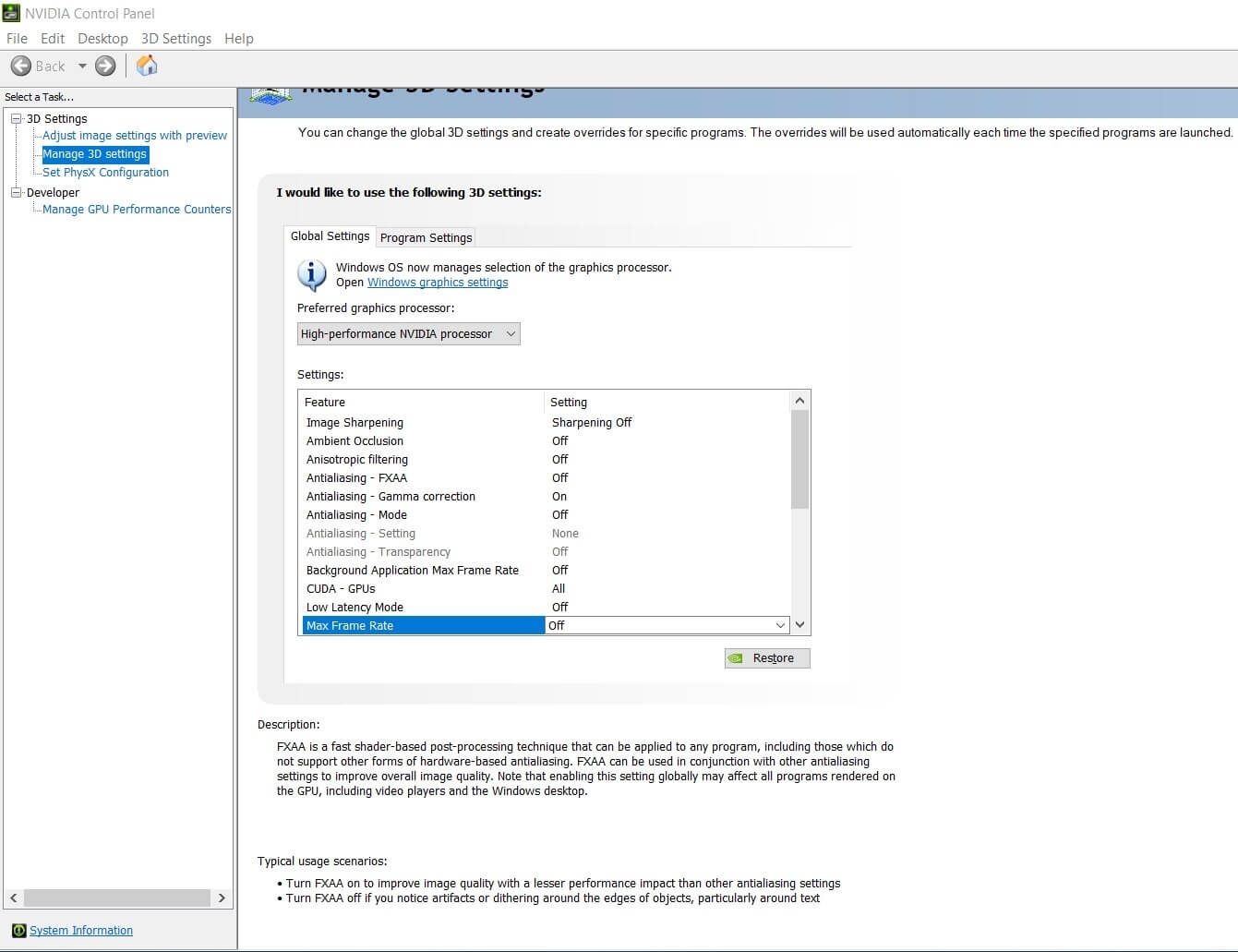Click the Home icon in toolbar
The height and width of the screenshot is (952, 1238).
(x=147, y=66)
